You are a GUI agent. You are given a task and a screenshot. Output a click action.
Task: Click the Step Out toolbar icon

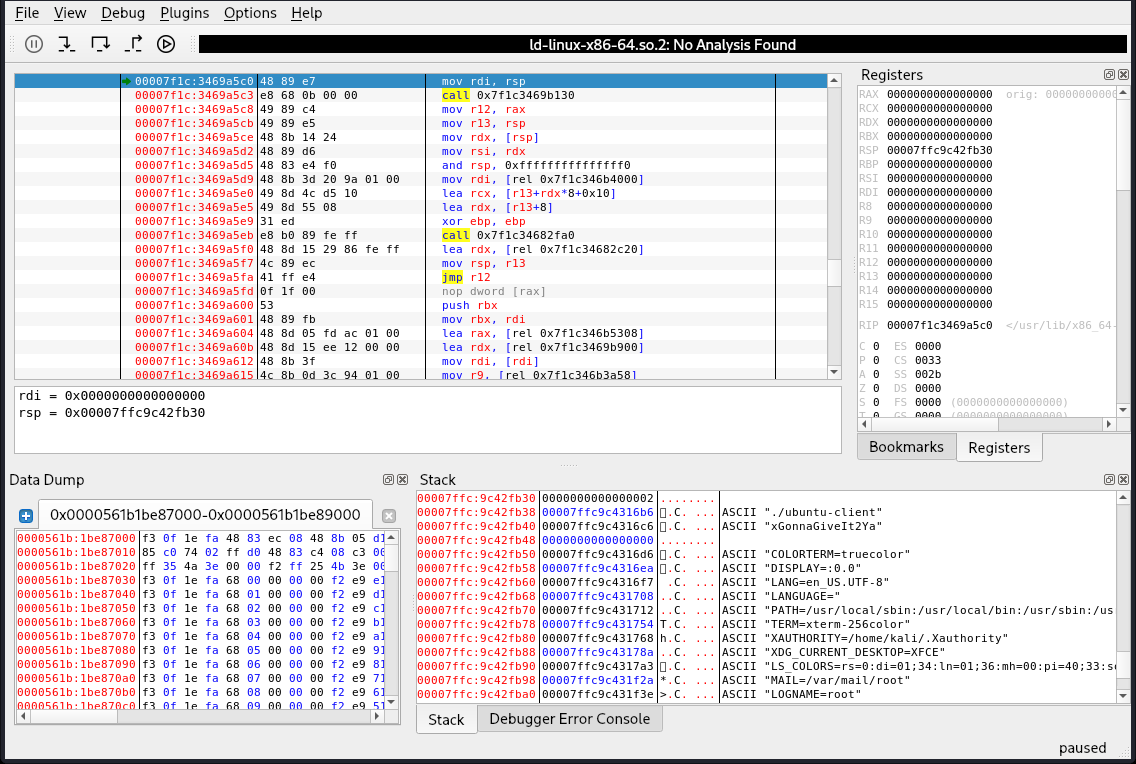pos(134,44)
